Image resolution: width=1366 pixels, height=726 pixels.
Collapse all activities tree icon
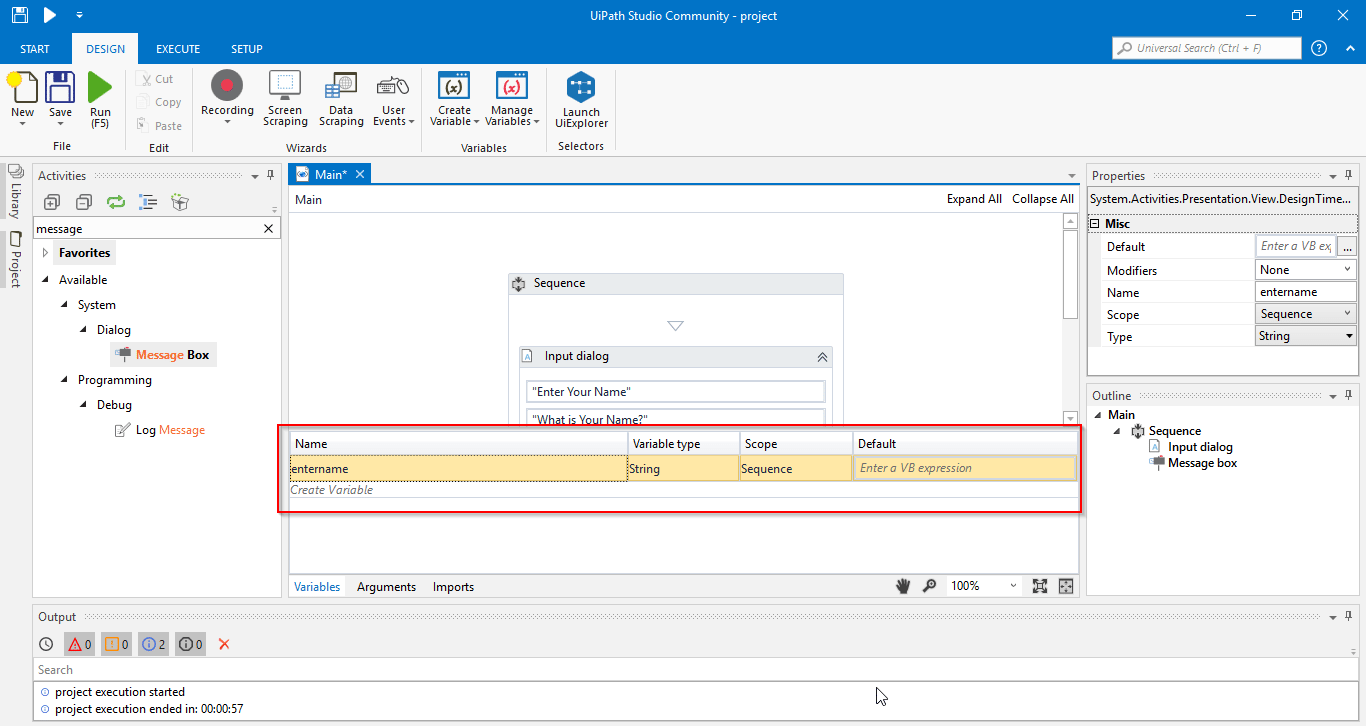84,202
